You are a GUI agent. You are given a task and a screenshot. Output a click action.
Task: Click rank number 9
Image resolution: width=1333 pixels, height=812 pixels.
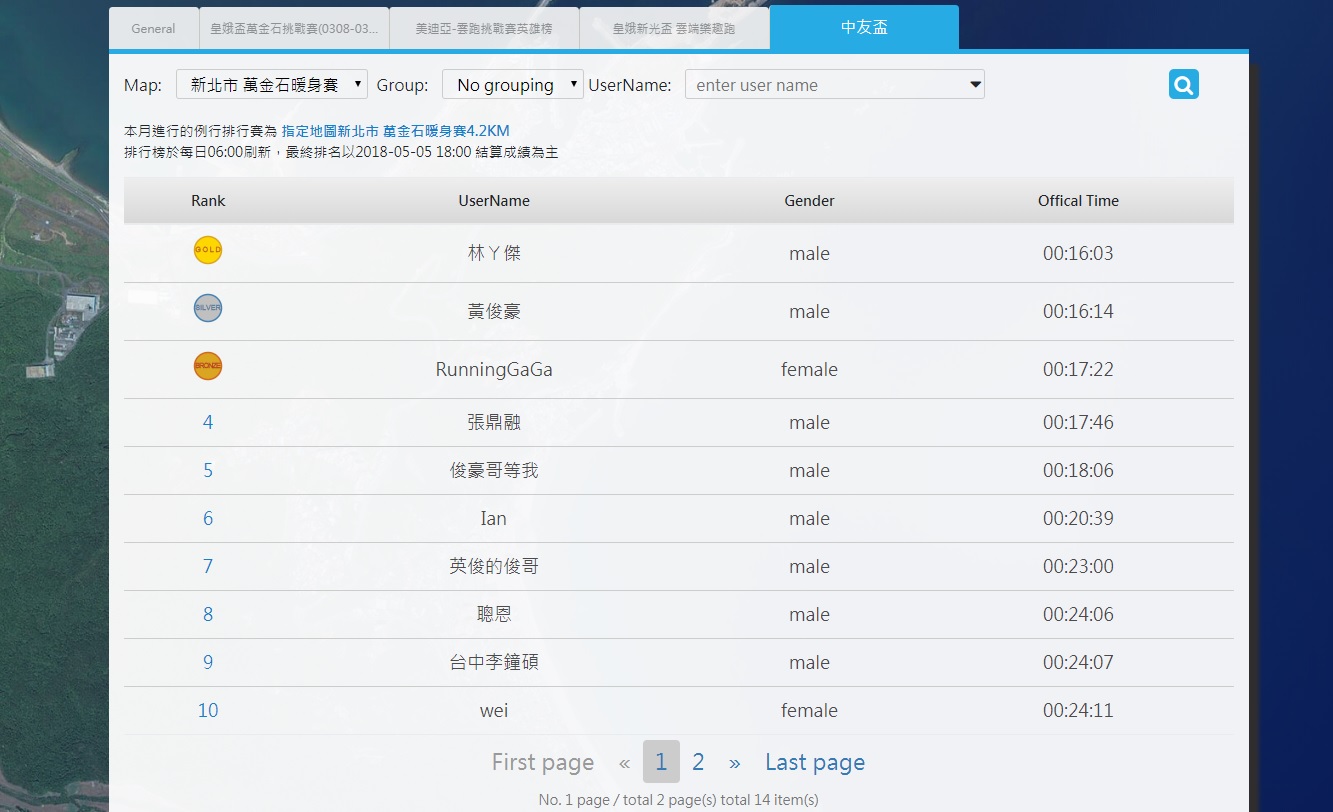coord(208,662)
